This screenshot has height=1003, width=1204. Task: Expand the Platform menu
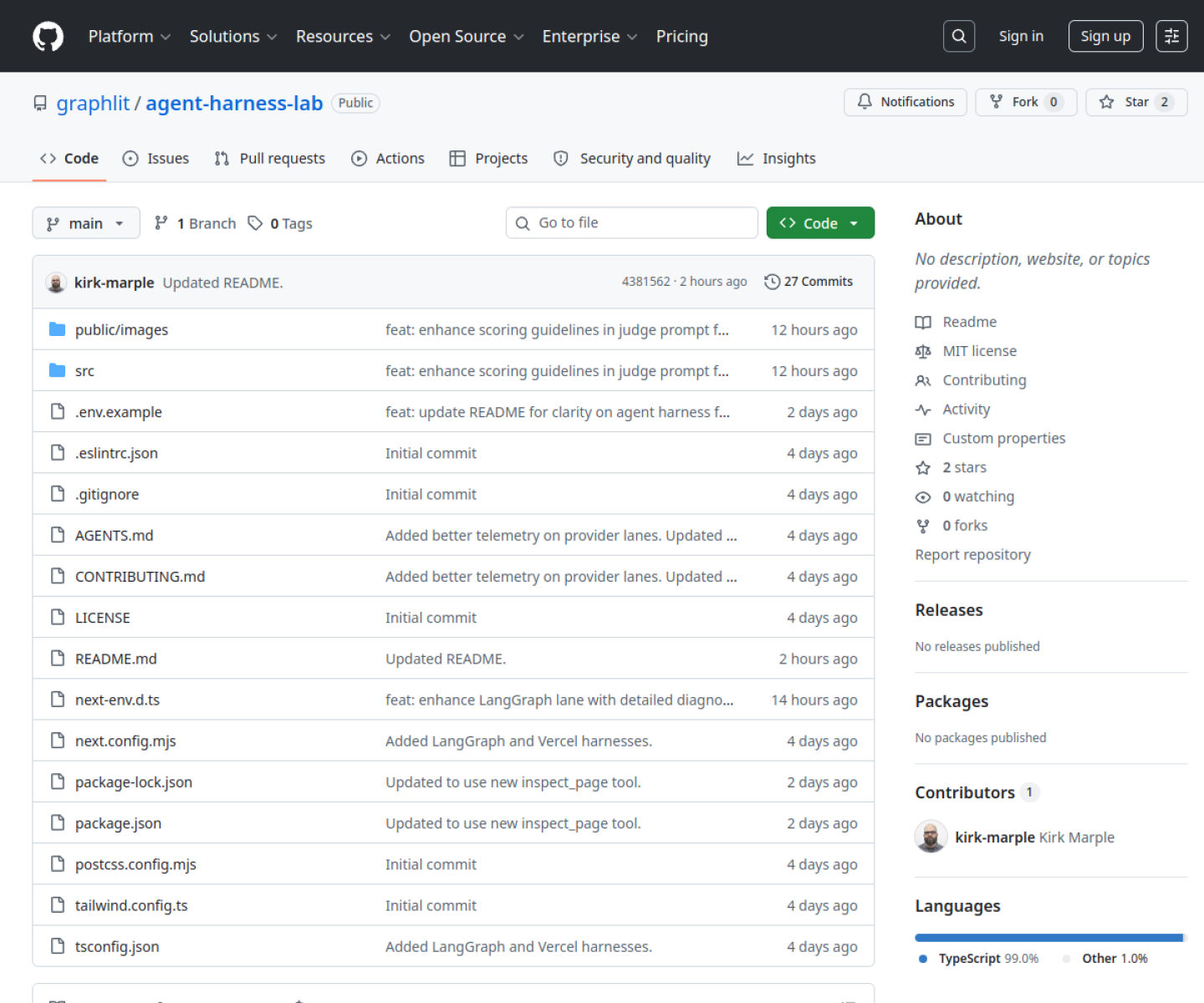130,36
